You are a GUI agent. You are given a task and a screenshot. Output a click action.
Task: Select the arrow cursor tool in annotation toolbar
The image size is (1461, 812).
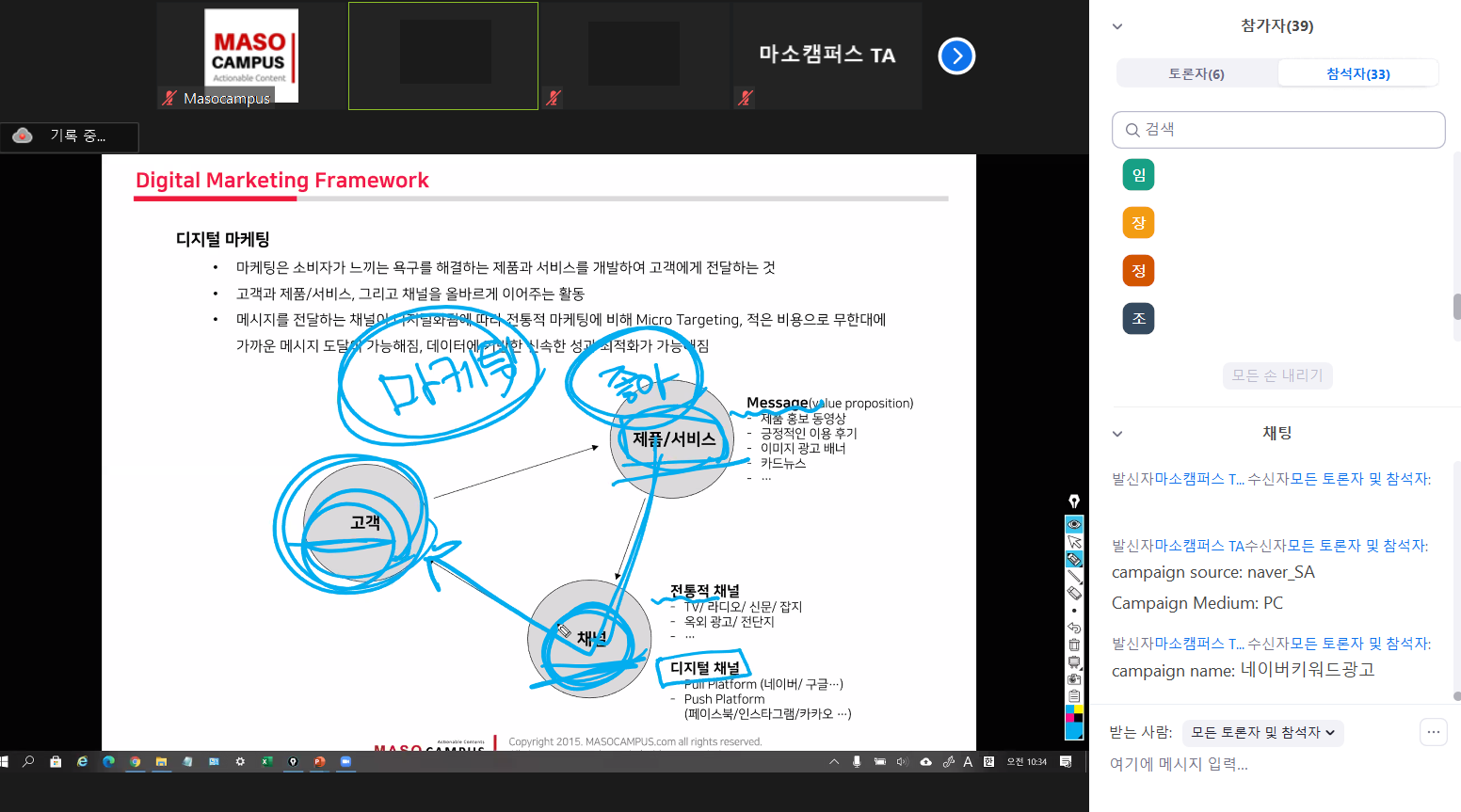(x=1074, y=542)
